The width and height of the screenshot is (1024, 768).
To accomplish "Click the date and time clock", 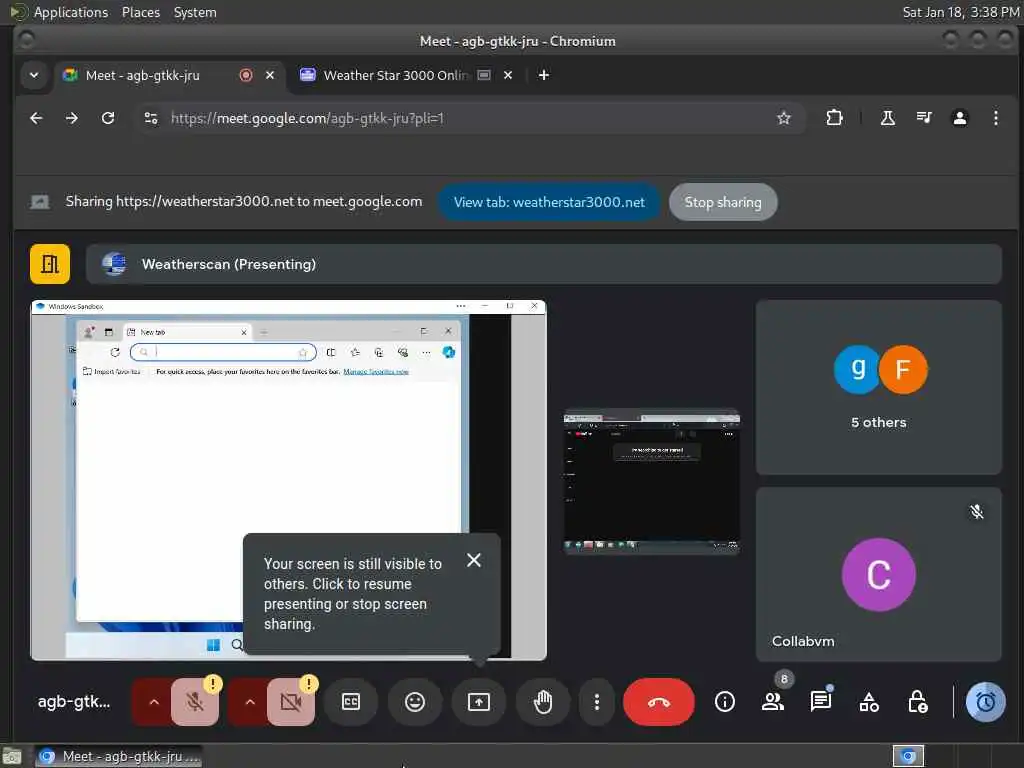I will (x=961, y=12).
